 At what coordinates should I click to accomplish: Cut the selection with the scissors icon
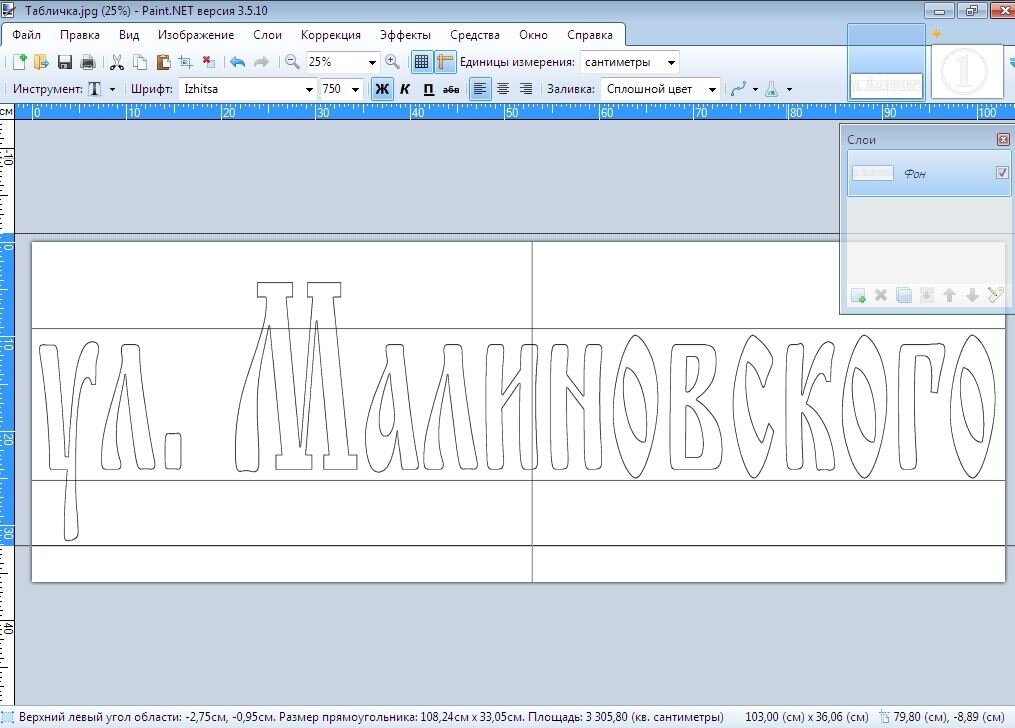pos(117,62)
